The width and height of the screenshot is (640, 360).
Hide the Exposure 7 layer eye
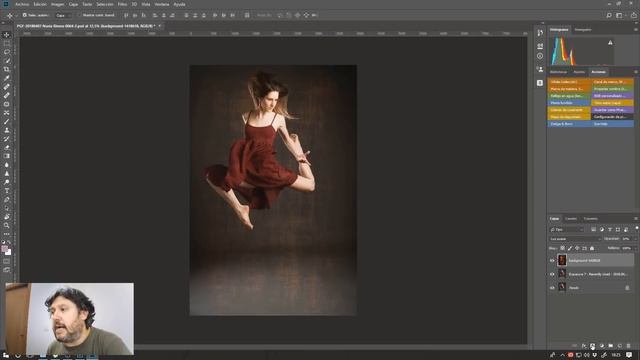(x=552, y=274)
